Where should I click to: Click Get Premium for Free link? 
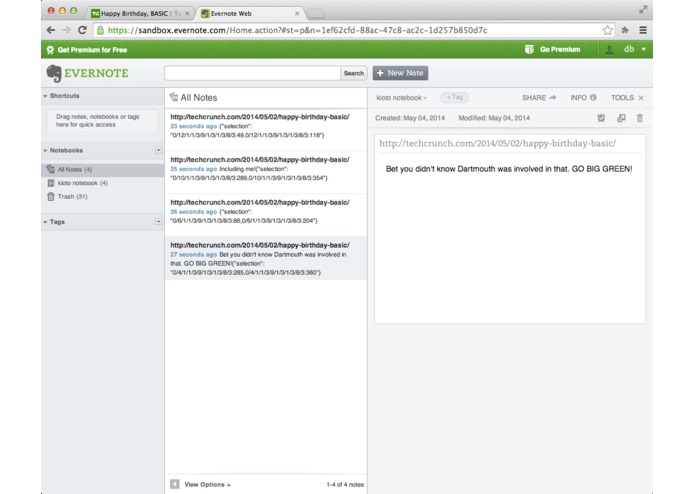coord(87,50)
